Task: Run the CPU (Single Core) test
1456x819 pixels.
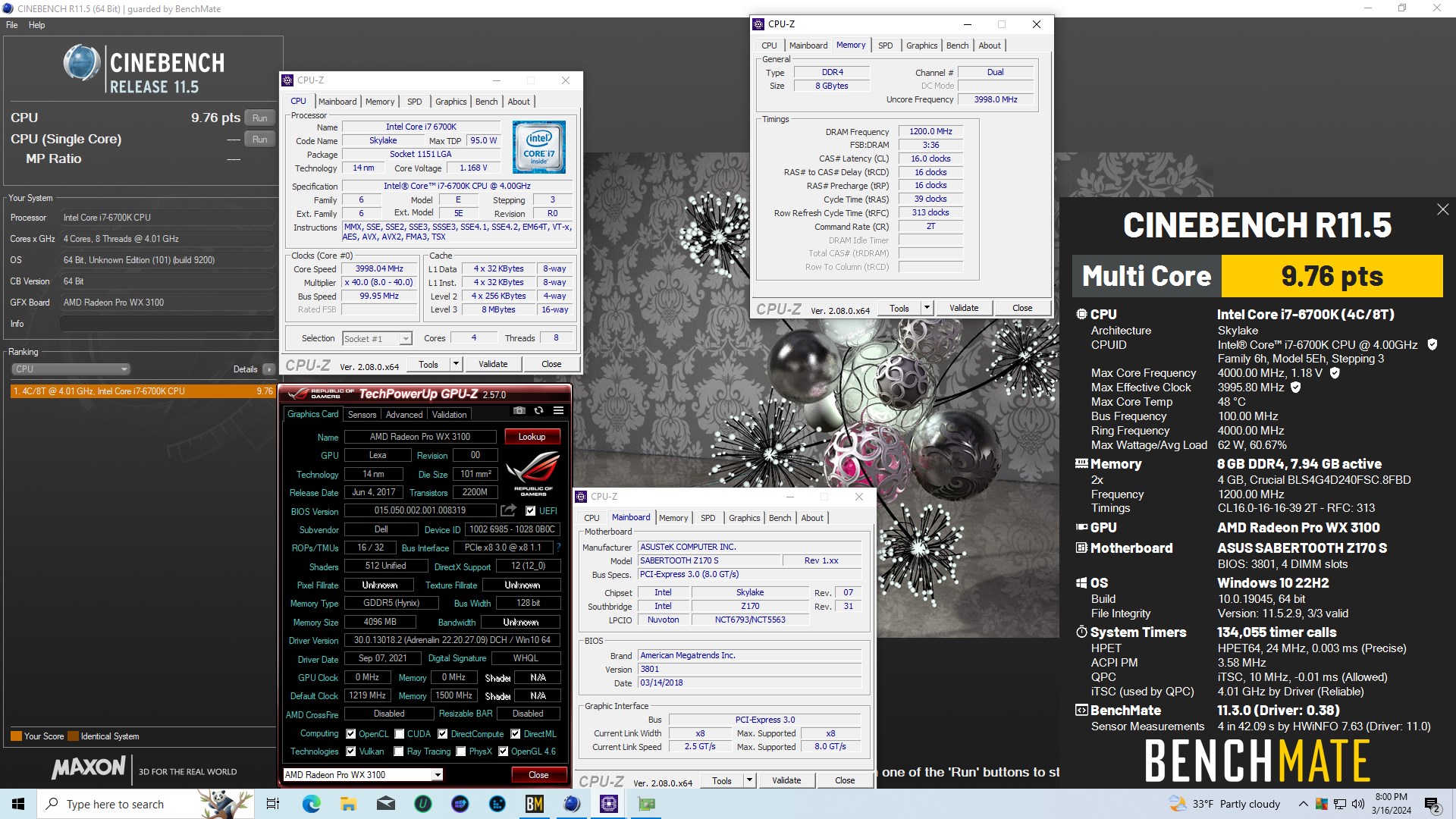Action: 260,140
